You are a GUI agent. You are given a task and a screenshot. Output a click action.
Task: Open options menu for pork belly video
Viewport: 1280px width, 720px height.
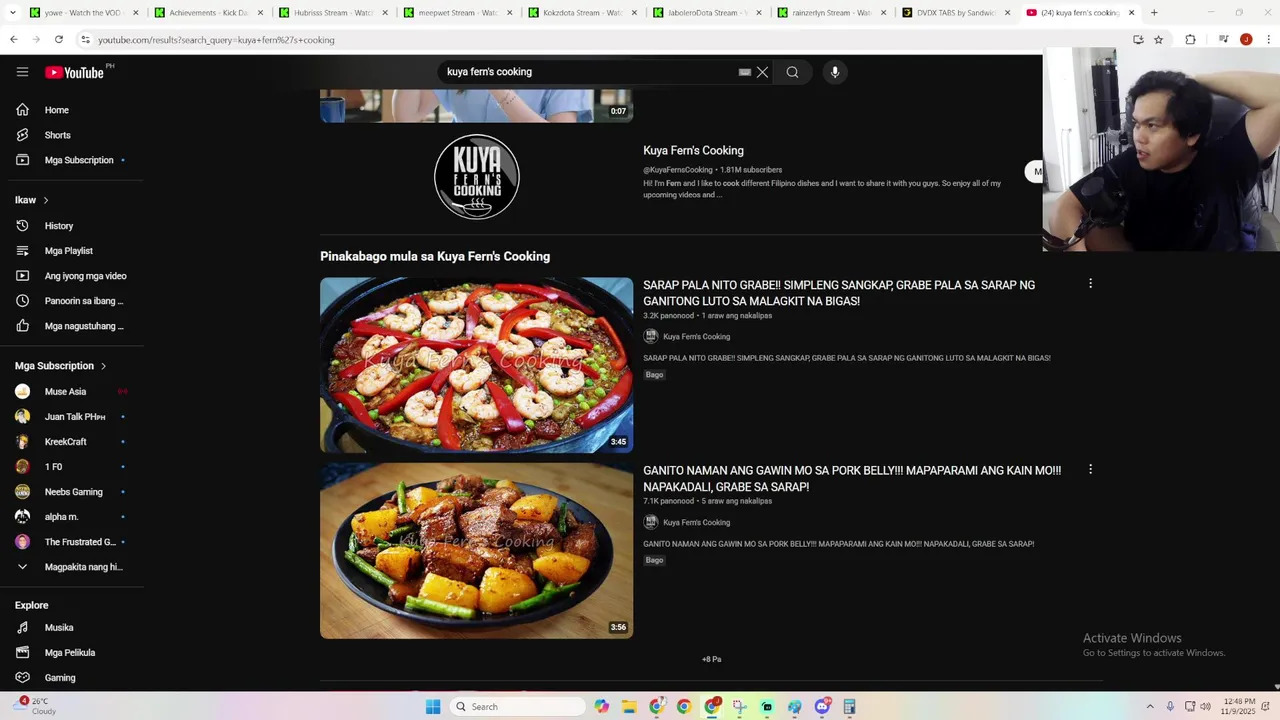tap(1090, 469)
